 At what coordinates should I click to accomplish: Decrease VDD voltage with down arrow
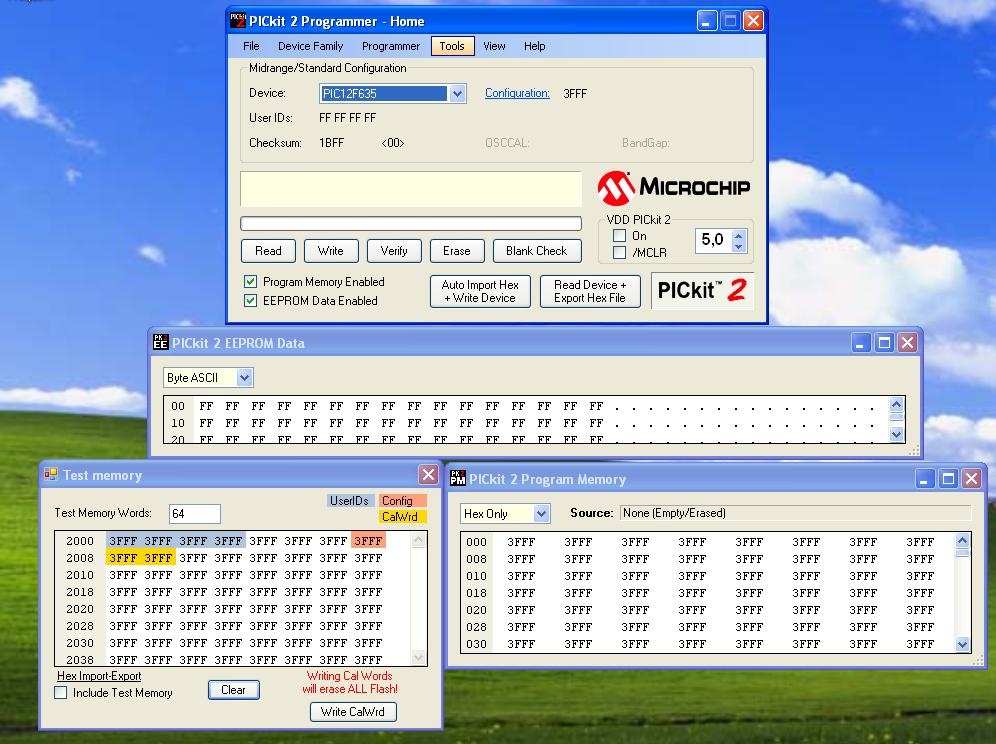click(738, 247)
